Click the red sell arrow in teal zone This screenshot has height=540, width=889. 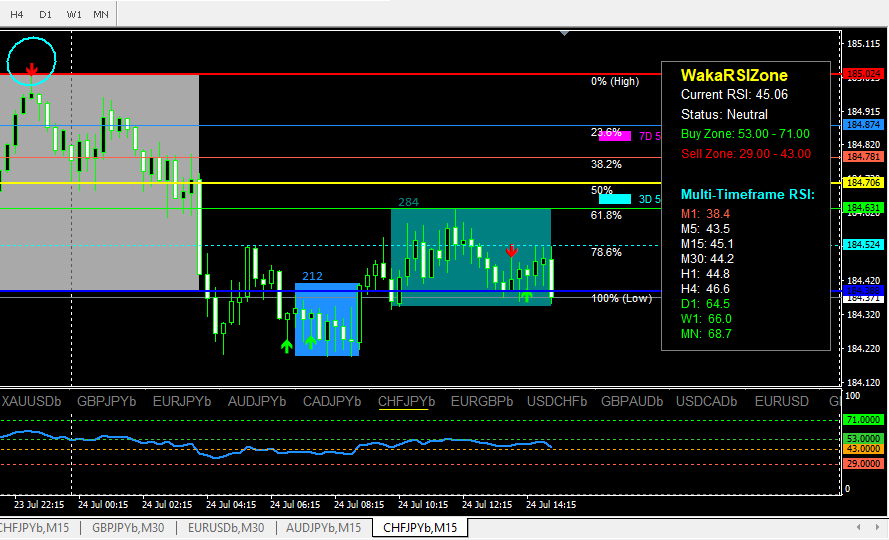(511, 250)
